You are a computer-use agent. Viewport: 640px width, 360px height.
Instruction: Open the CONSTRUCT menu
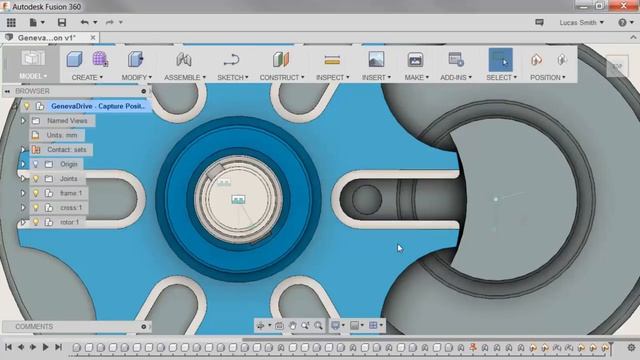282,77
